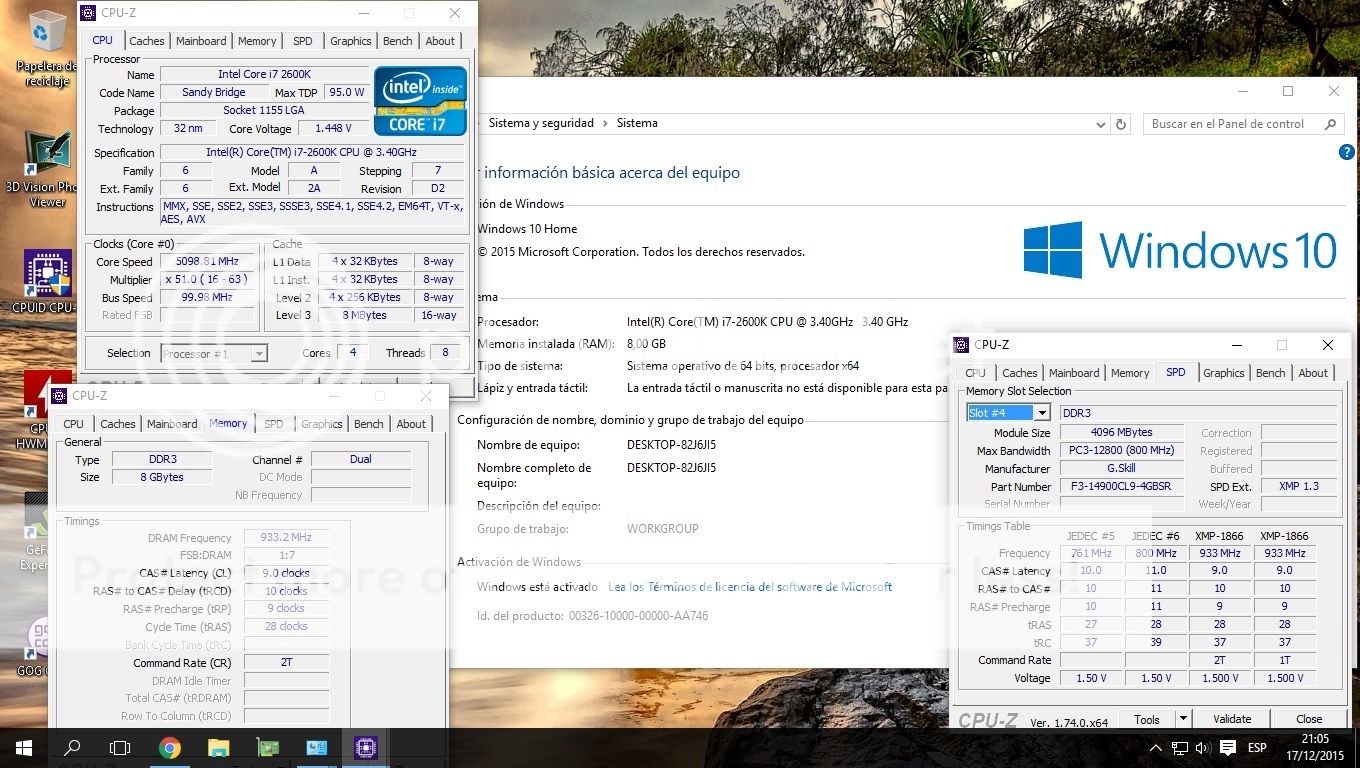Switch to Caches tab in the top CPU-Z window
The image size is (1360, 768).
pyautogui.click(x=147, y=41)
